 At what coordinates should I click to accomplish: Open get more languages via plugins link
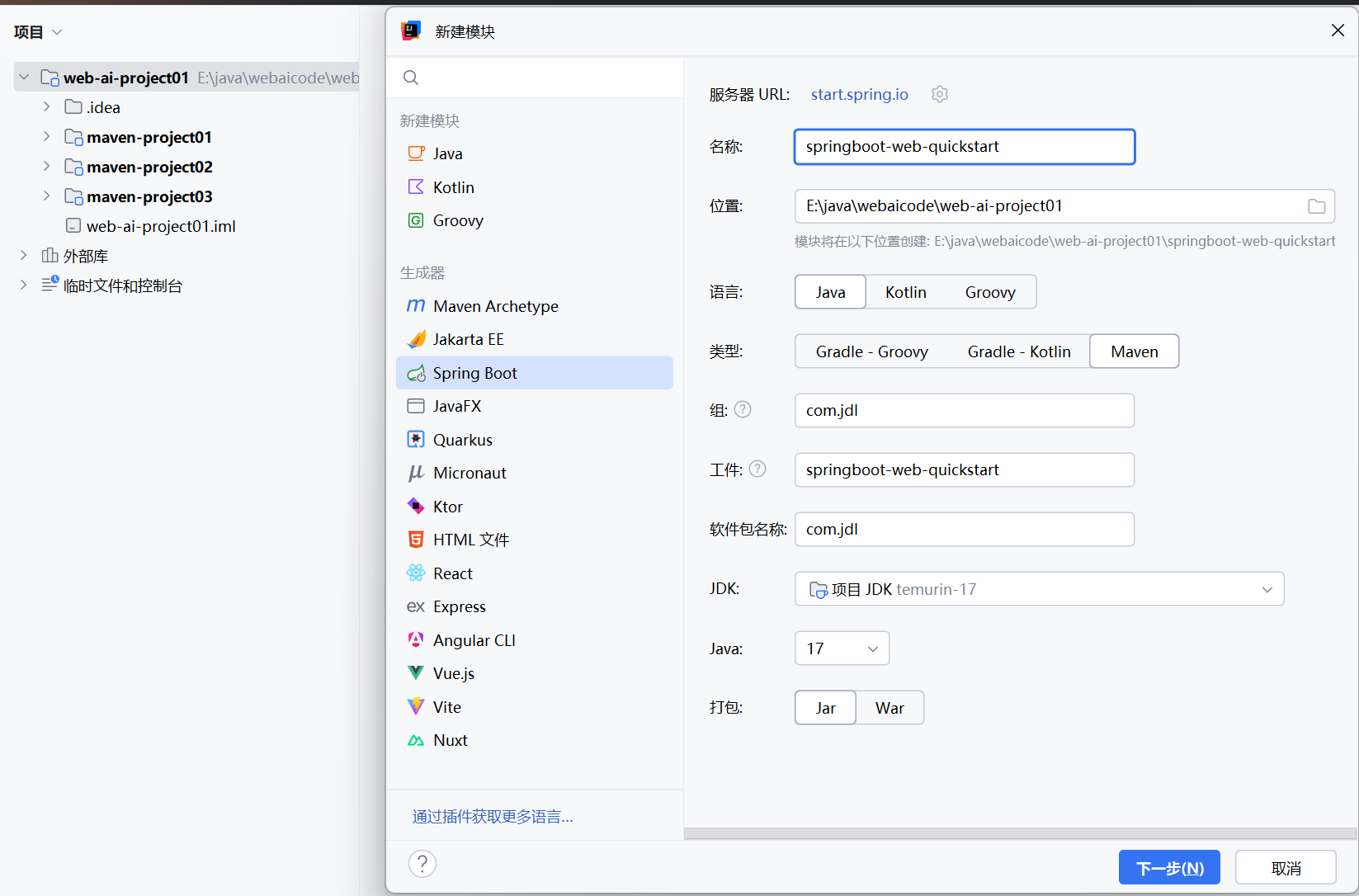pyautogui.click(x=493, y=817)
